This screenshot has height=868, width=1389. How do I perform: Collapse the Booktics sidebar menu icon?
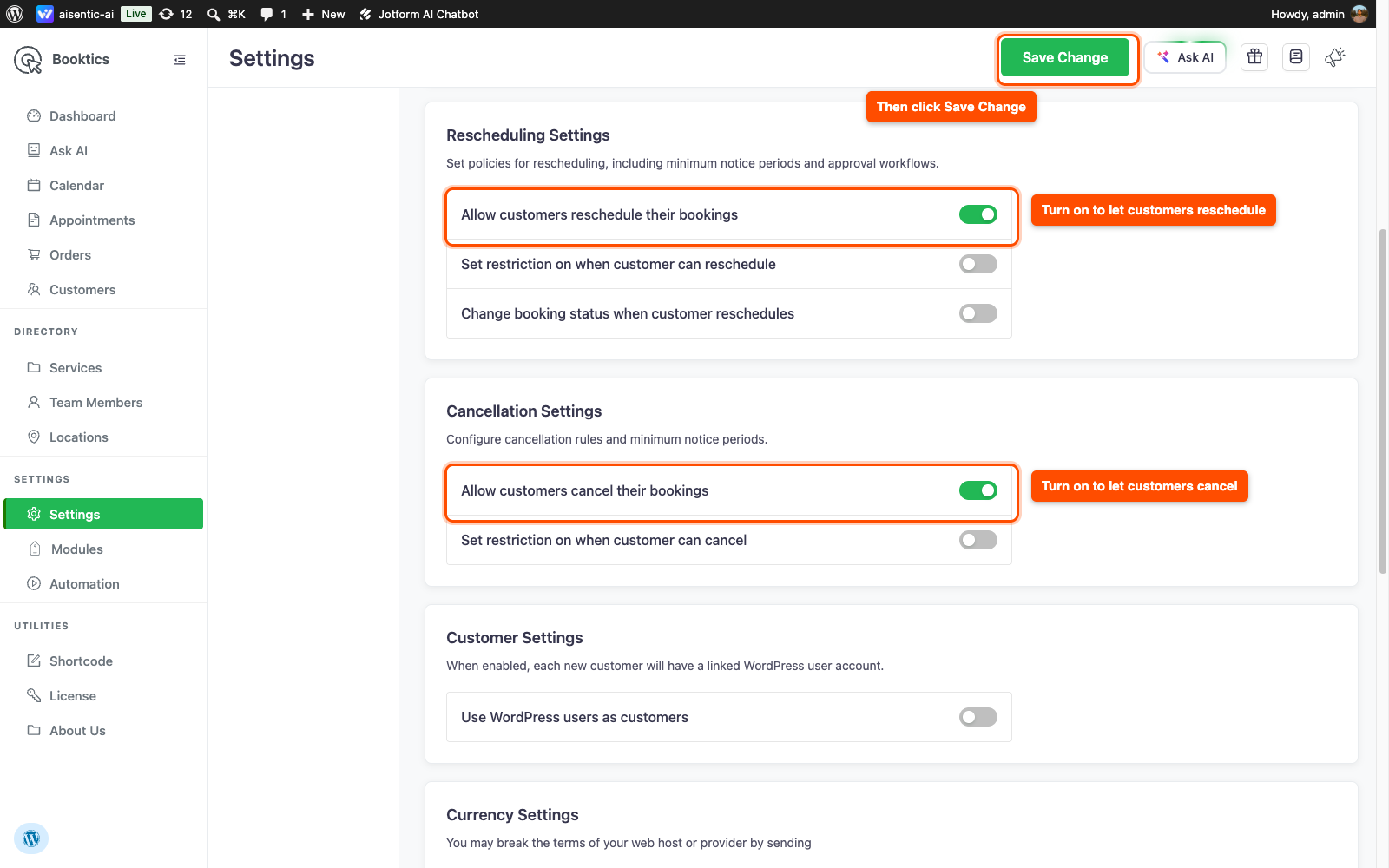point(180,60)
